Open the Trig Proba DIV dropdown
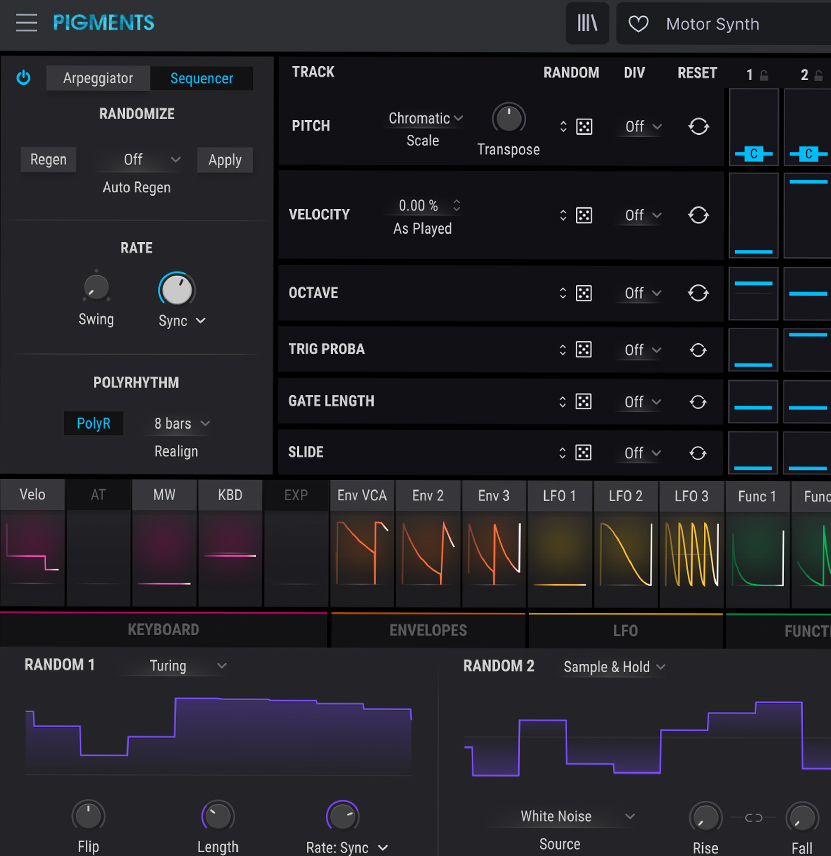The width and height of the screenshot is (831, 856). 642,350
